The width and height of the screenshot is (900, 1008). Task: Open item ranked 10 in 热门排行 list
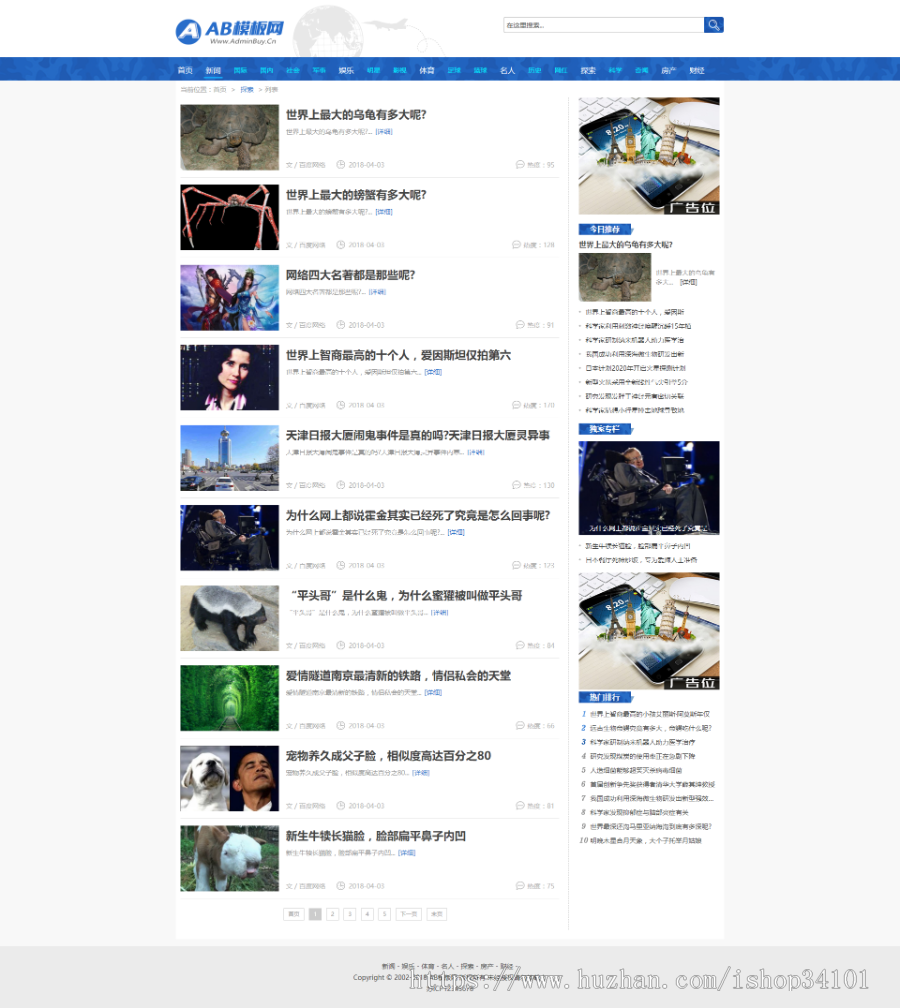coord(645,840)
